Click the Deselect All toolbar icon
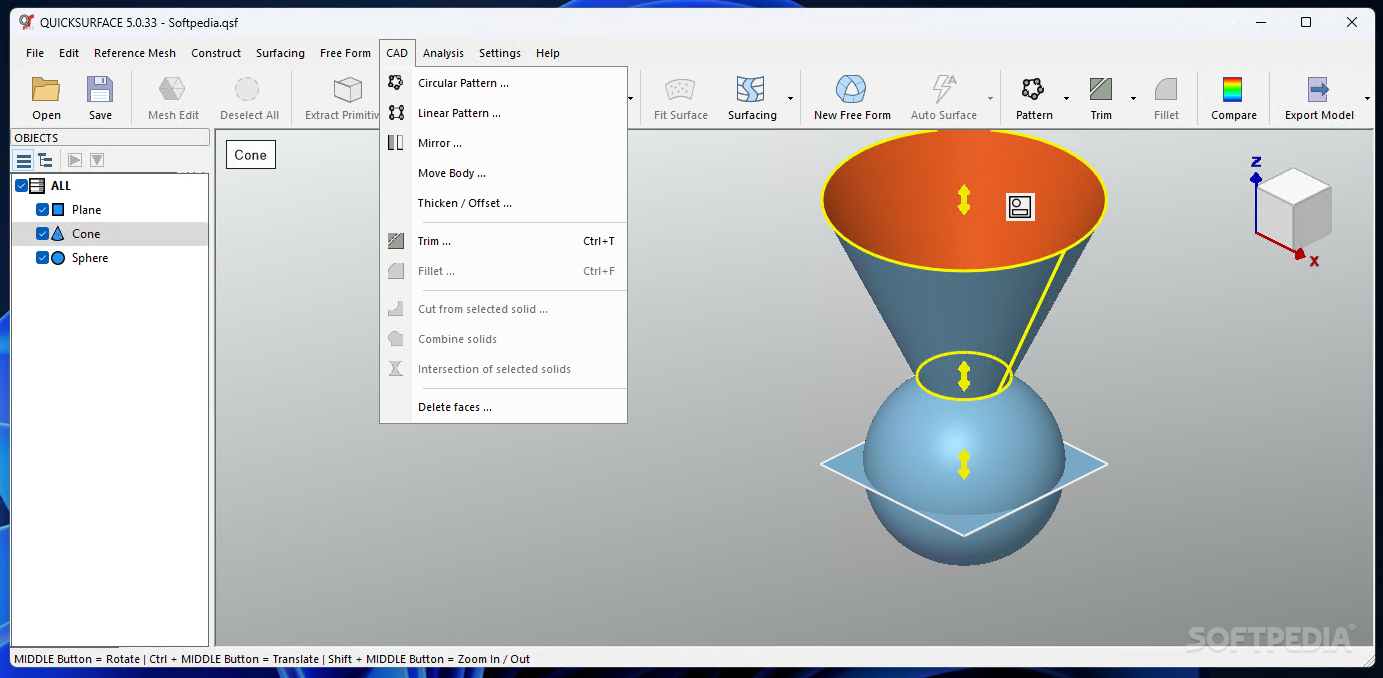Viewport: 1383px width, 678px height. click(248, 89)
